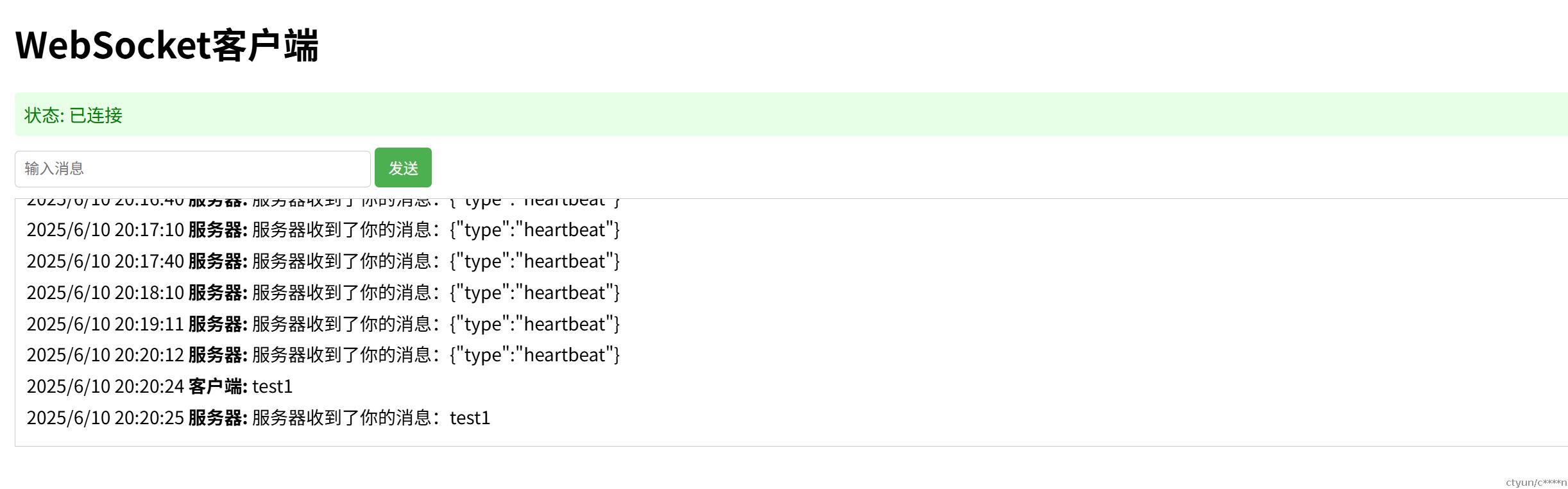
Task: Click the 20:17:40 heartbeat log entry
Action: tap(323, 261)
